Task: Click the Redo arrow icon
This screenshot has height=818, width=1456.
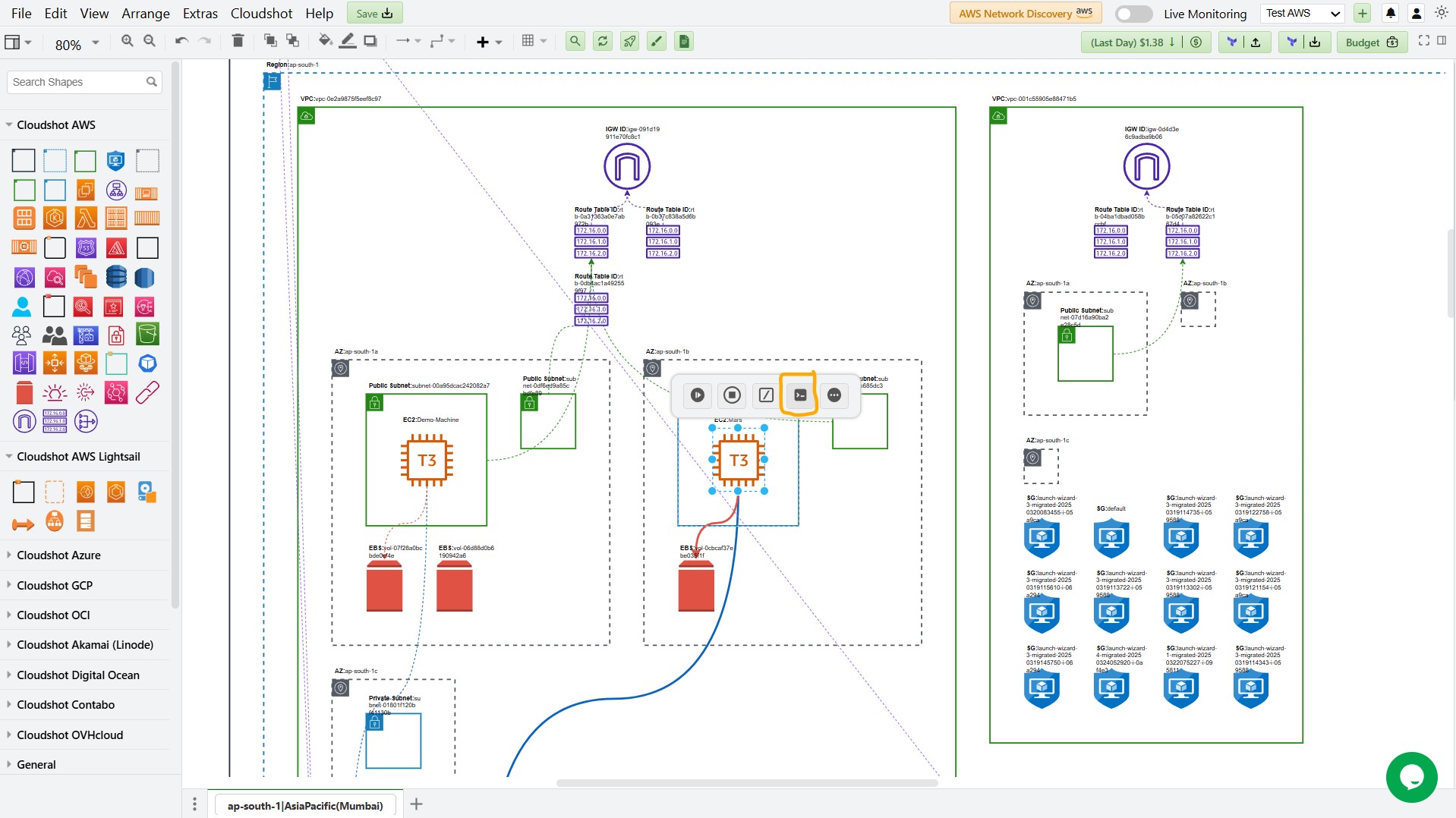Action: tap(205, 41)
